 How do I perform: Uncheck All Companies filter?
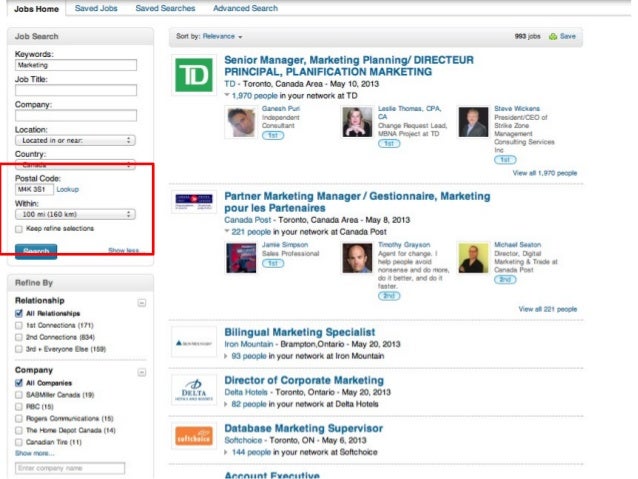19,383
